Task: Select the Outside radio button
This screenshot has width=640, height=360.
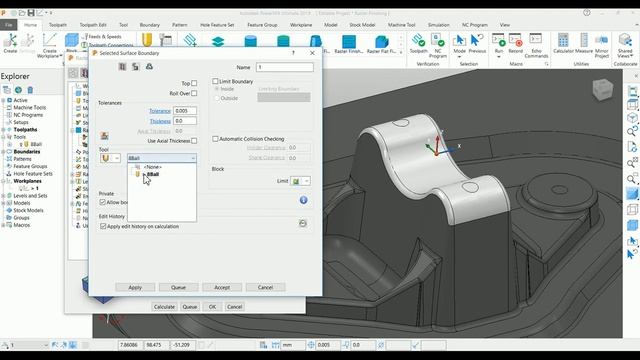Action: point(217,98)
